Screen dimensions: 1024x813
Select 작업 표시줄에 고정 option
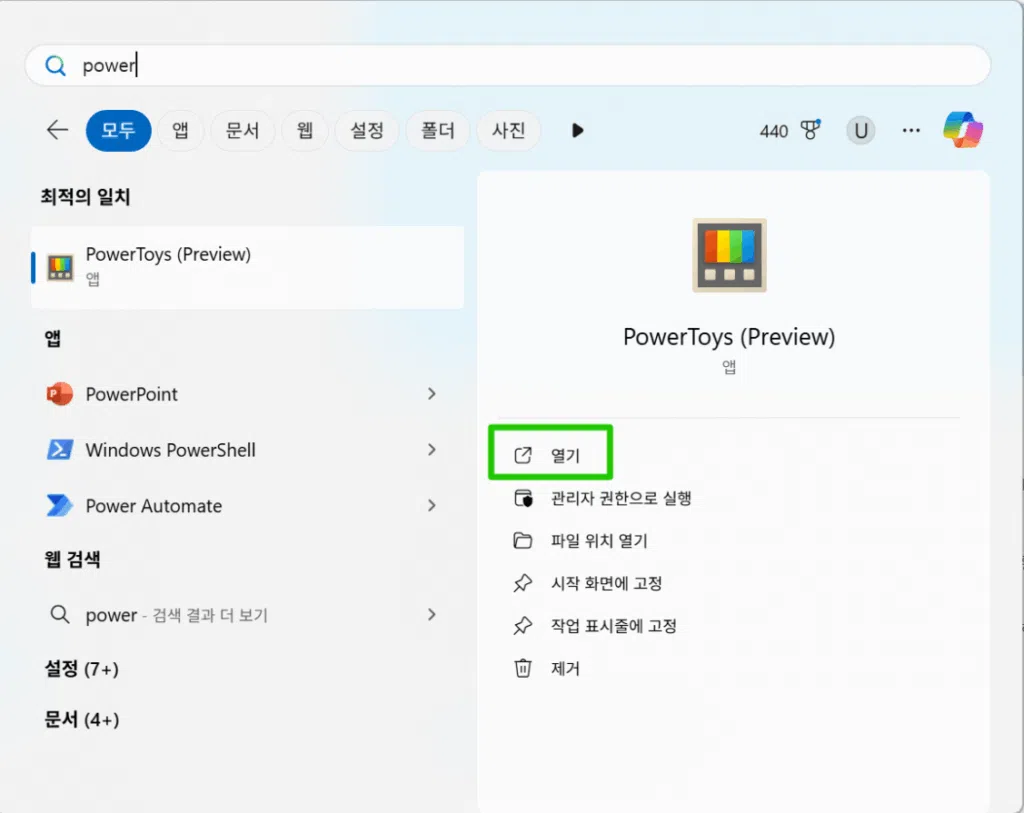click(613, 626)
